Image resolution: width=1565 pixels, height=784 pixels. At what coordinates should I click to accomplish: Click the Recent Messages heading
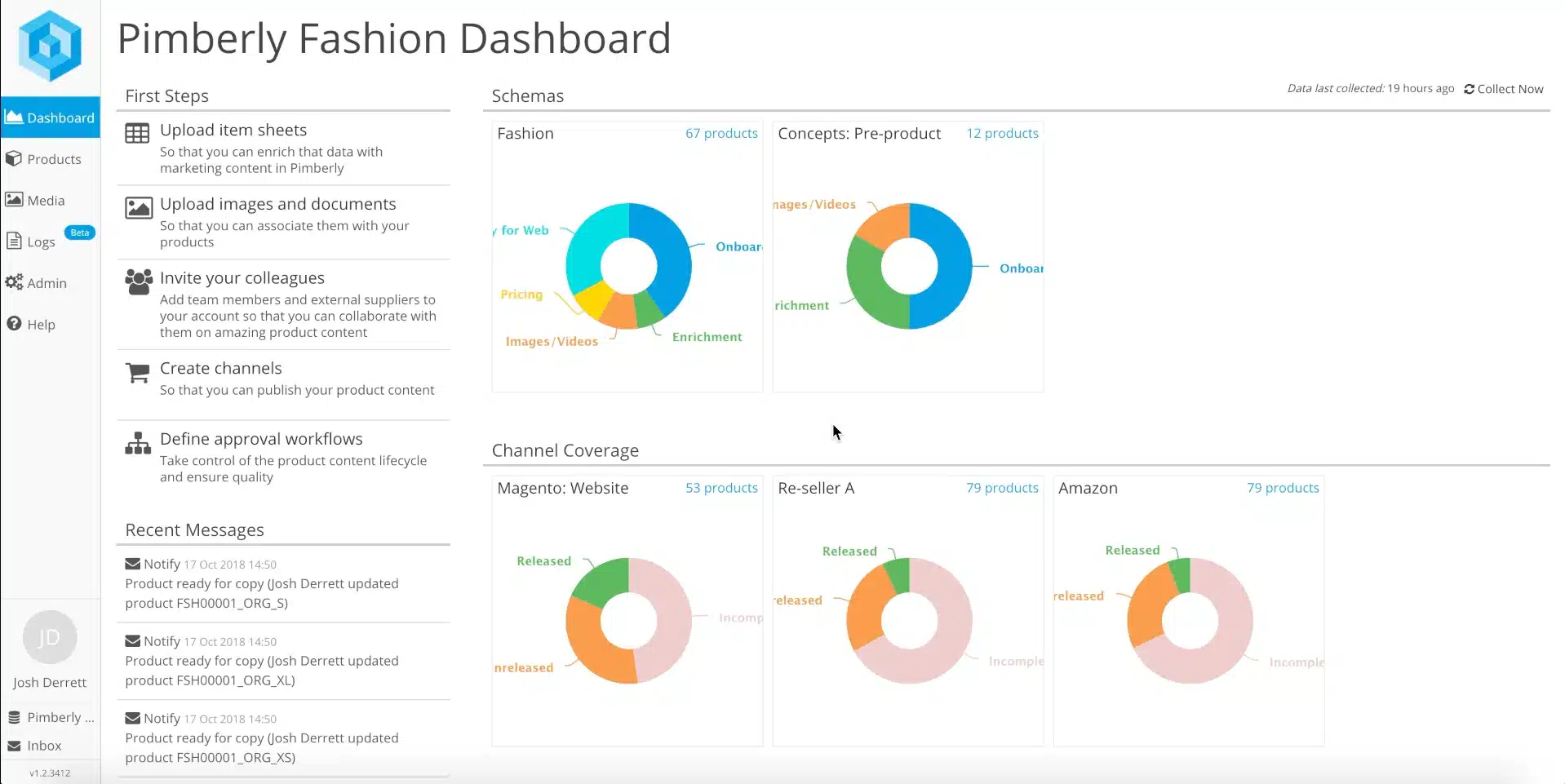click(x=195, y=529)
